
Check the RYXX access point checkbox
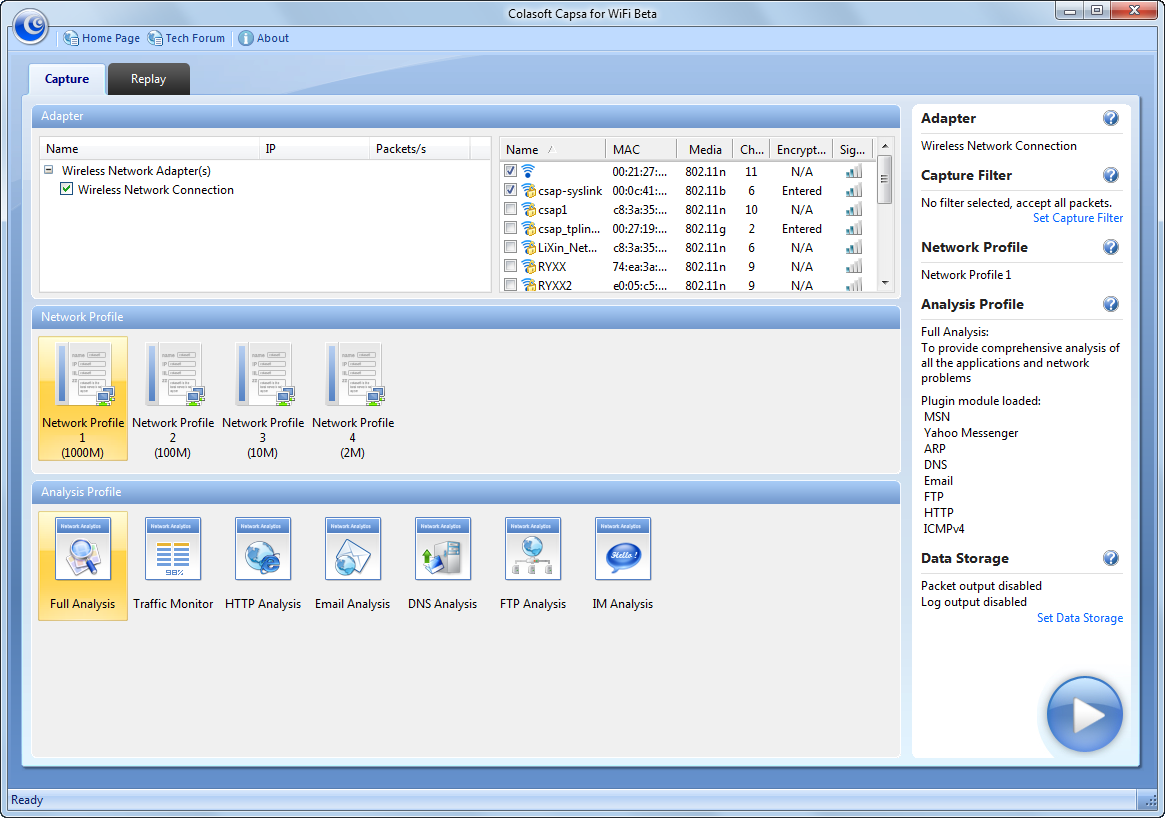pos(510,266)
